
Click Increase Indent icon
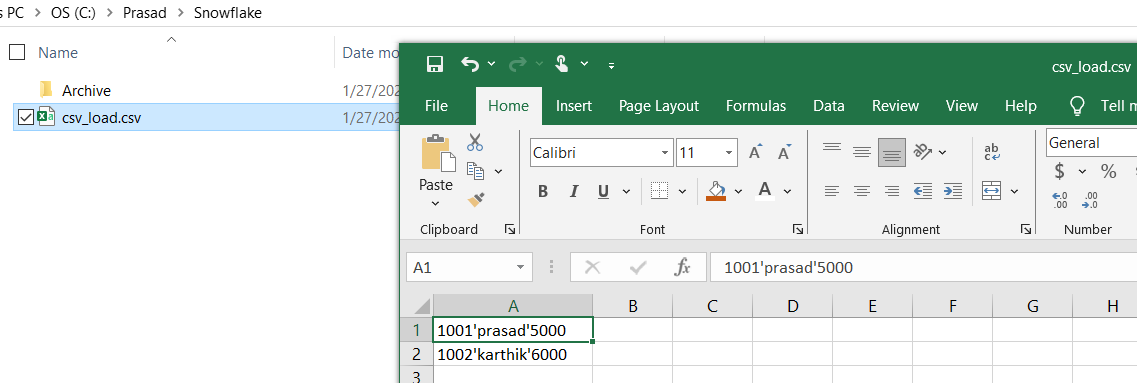point(953,192)
